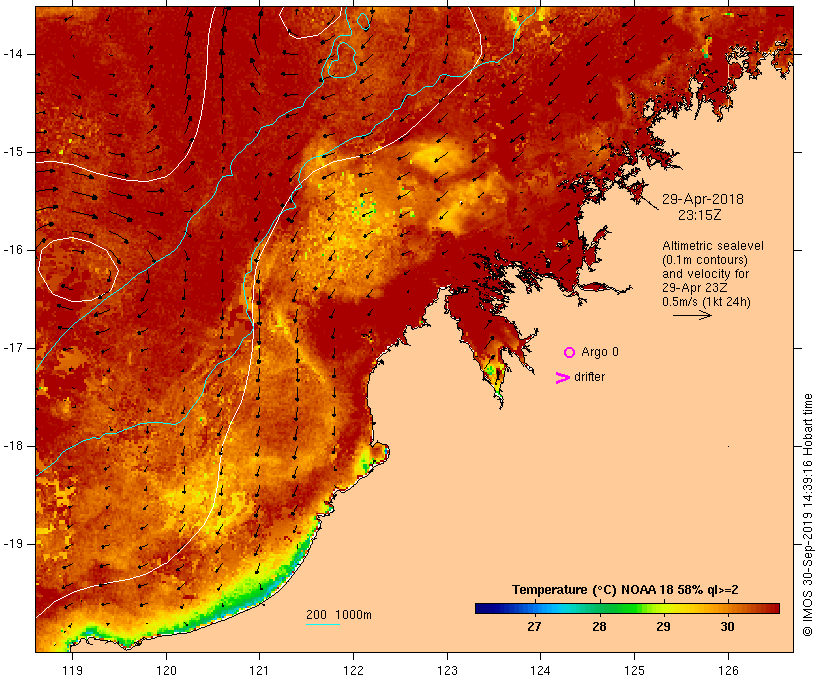Click longitude label '126'
Screen dimensions: 820x680
point(728,671)
